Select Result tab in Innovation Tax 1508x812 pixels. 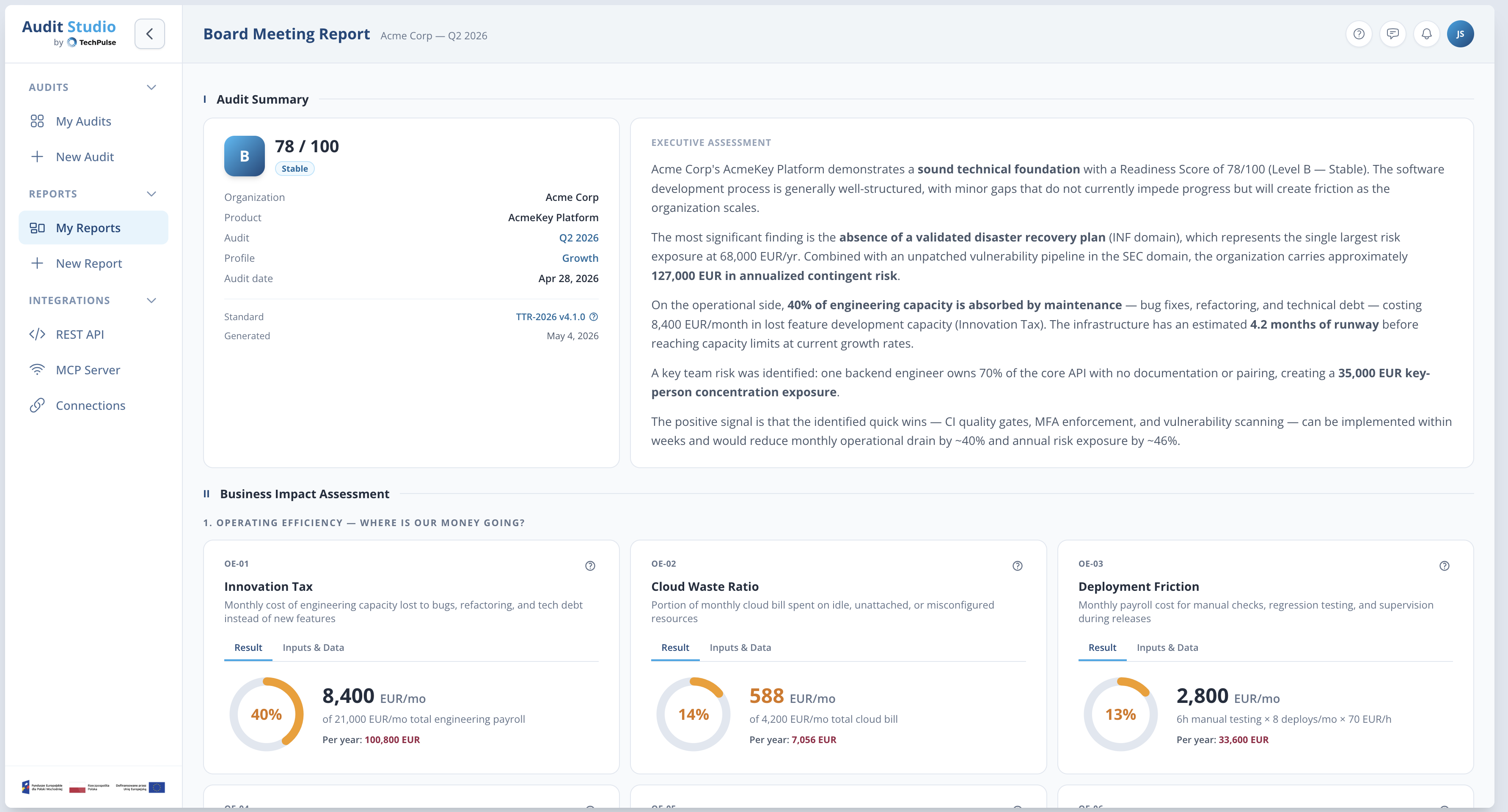248,647
